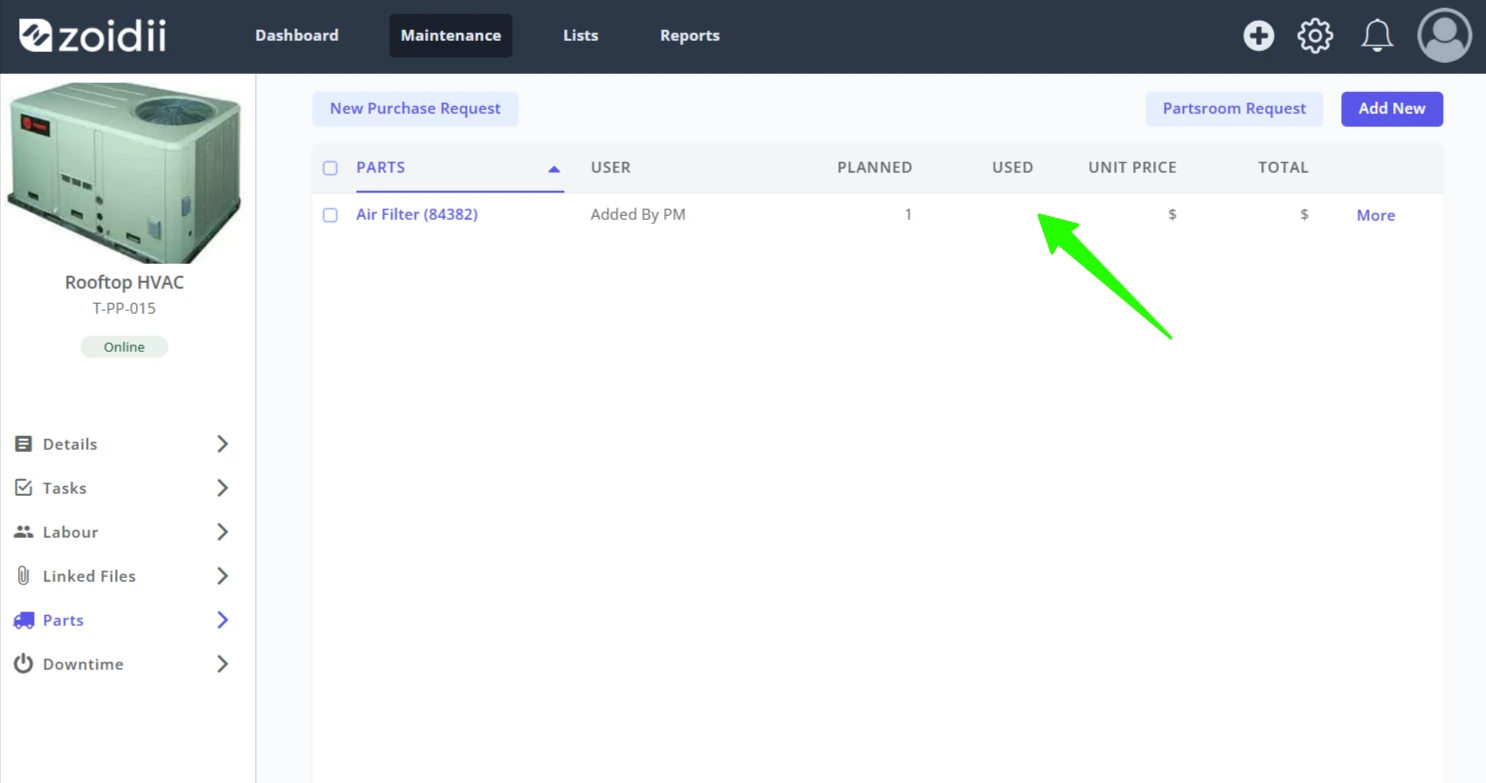Screen dimensions: 1486x783
Task: Toggle the Parts column sort arrow
Action: [554, 169]
